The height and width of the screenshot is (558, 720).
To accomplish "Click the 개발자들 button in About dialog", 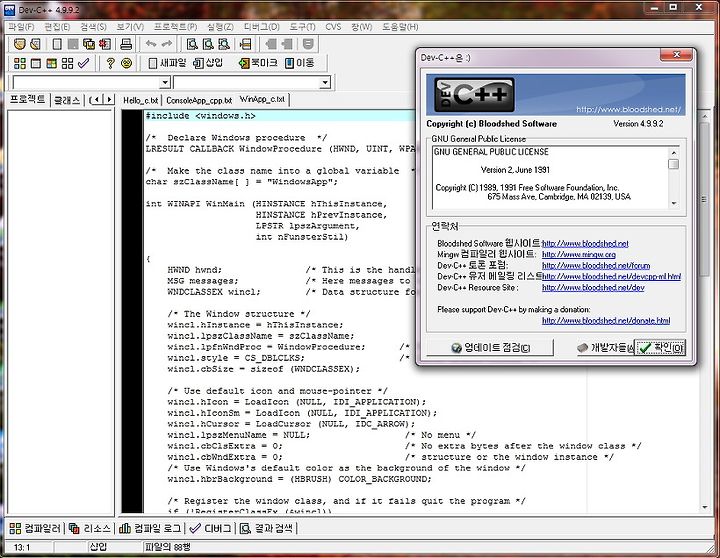I will click(x=605, y=348).
